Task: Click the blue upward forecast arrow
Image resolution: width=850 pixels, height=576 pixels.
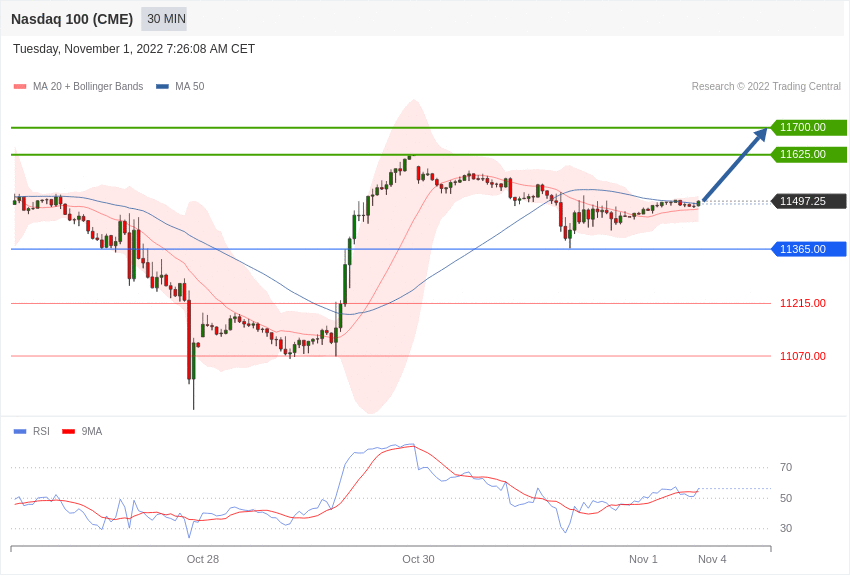Action: [x=735, y=164]
